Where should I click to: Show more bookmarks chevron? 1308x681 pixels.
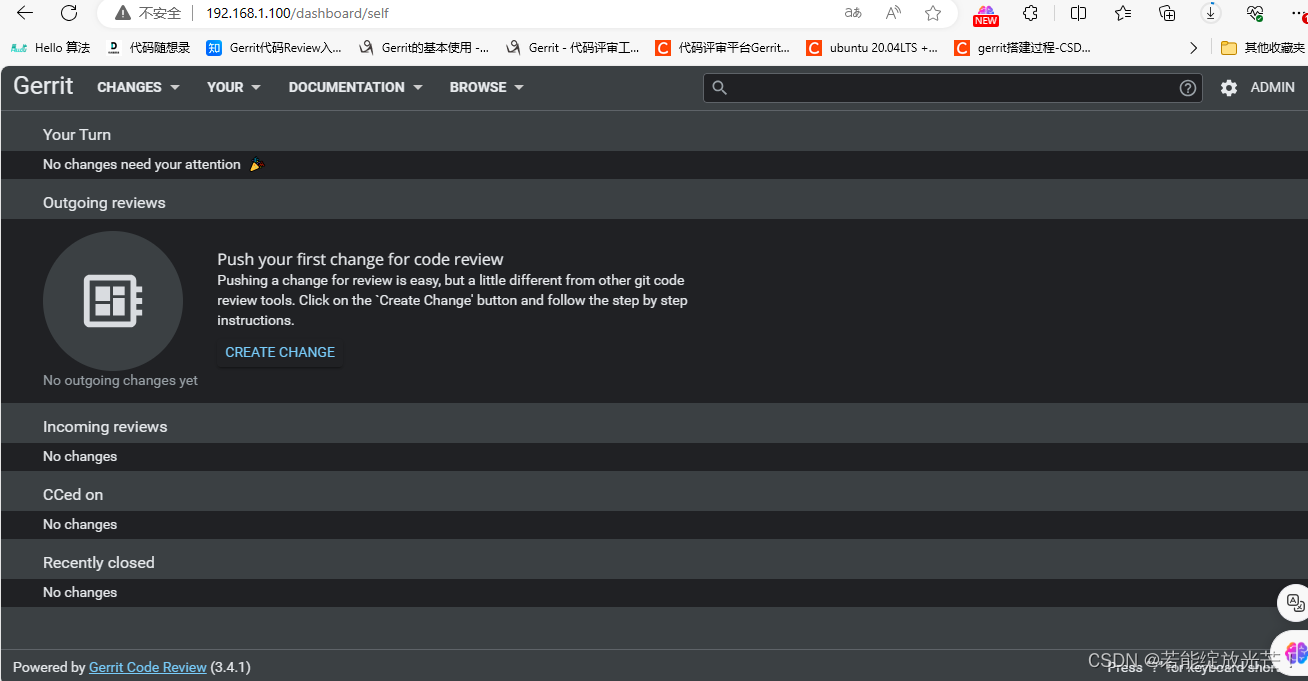coord(1193,47)
